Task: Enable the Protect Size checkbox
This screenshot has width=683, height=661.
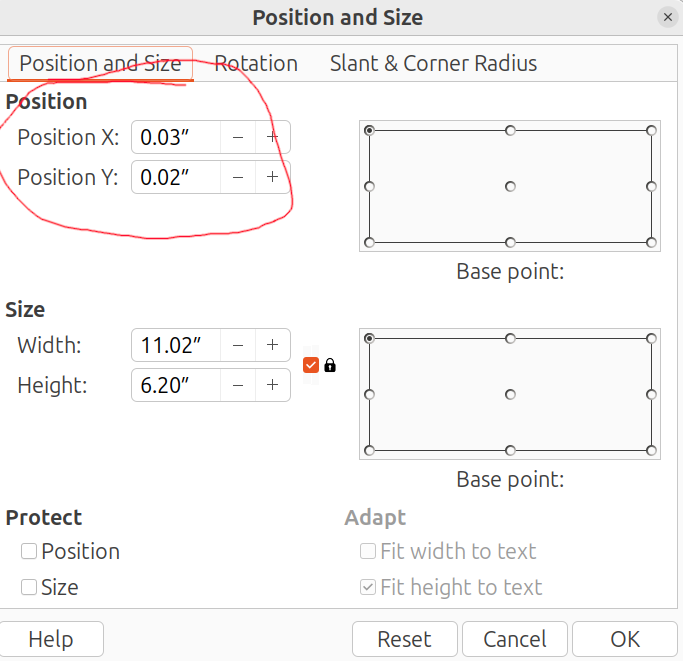Action: pos(30,587)
